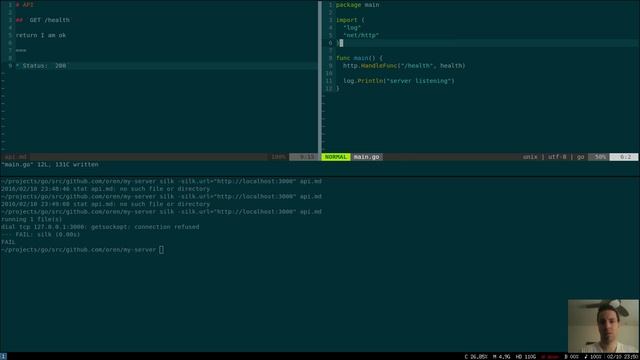
Task: Click the '* Status: 200' line
Action: pyautogui.click(x=41, y=66)
